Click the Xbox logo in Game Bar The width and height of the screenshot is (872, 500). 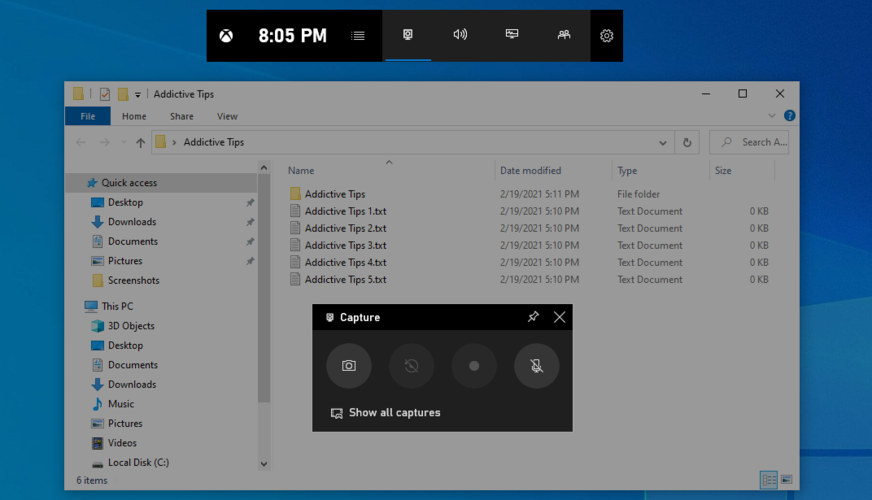point(226,36)
